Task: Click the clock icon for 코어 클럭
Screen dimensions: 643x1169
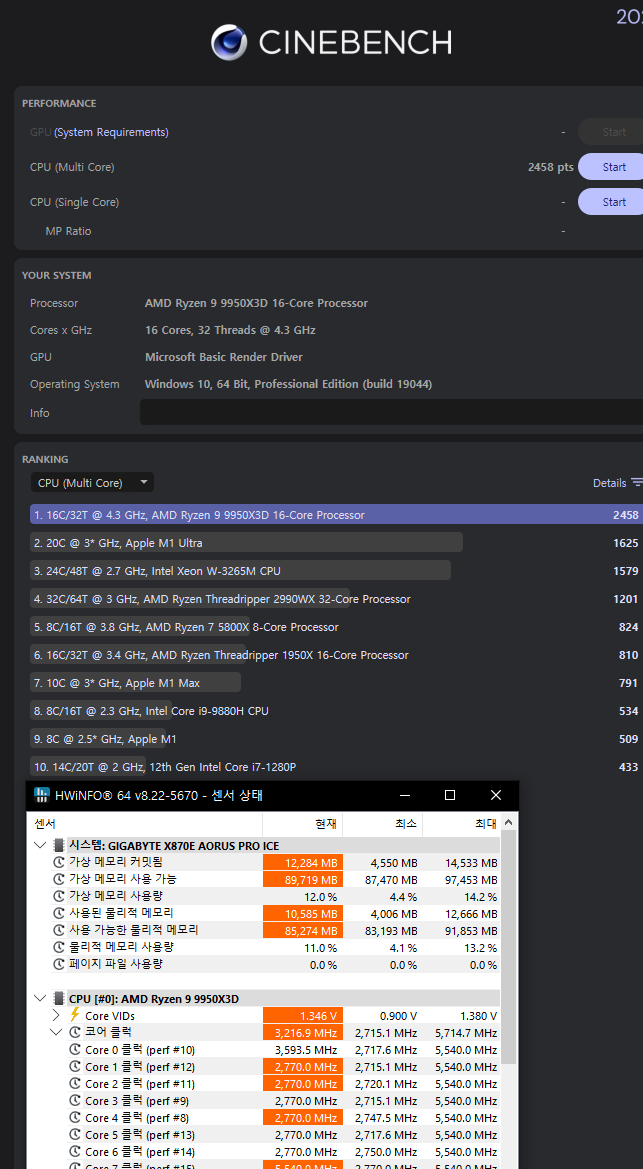Action: (75, 1033)
